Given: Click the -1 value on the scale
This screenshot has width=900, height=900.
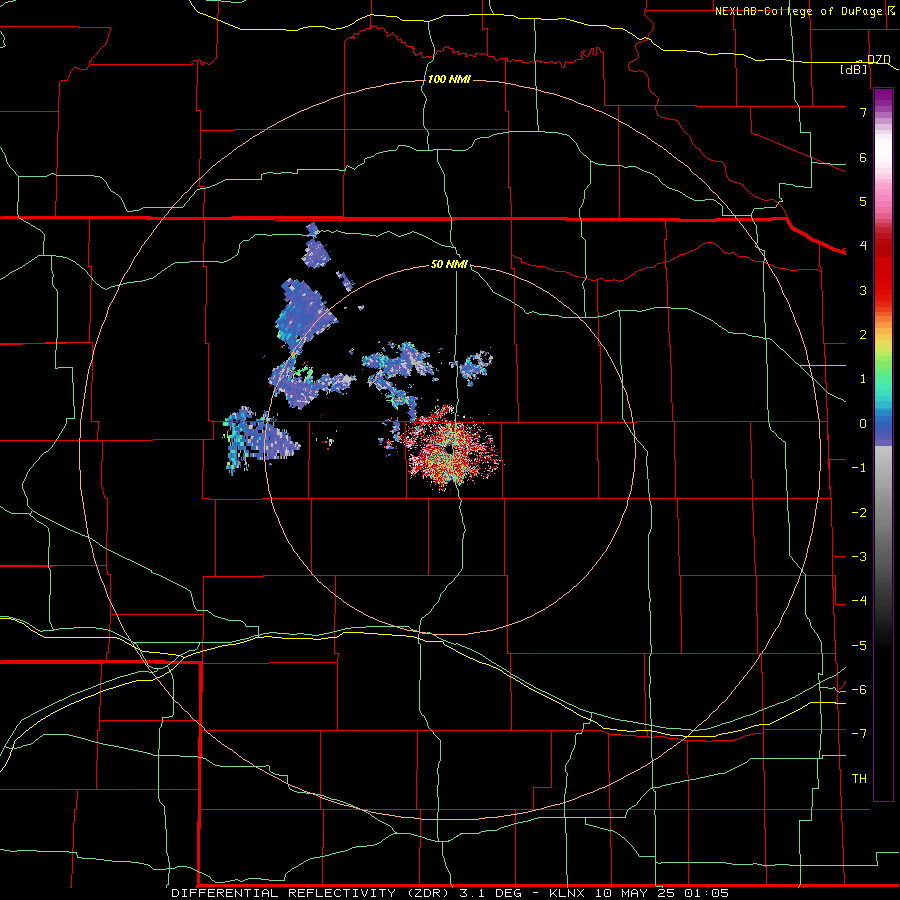Looking at the screenshot, I should click(x=859, y=468).
